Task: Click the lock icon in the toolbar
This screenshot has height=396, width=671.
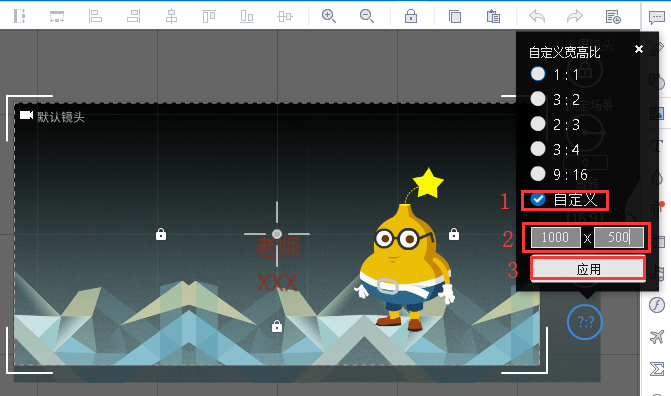Action: coord(411,16)
